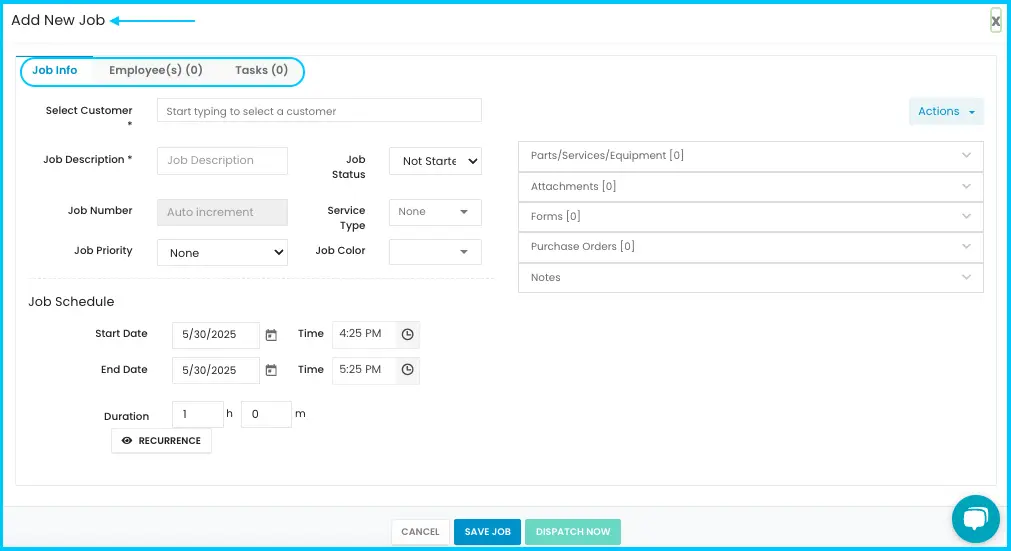Click the 5:25 PM end time field
The image size is (1011, 551).
pos(364,370)
